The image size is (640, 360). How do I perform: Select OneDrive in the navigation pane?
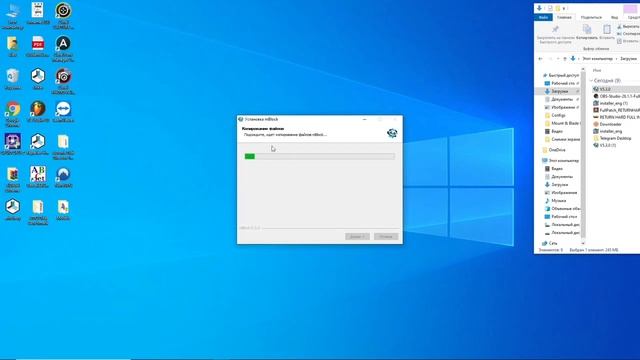tap(554, 150)
